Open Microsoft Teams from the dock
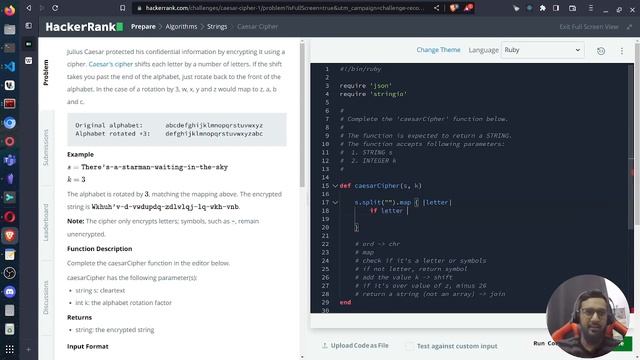The height and width of the screenshot is (360, 640). (9, 160)
